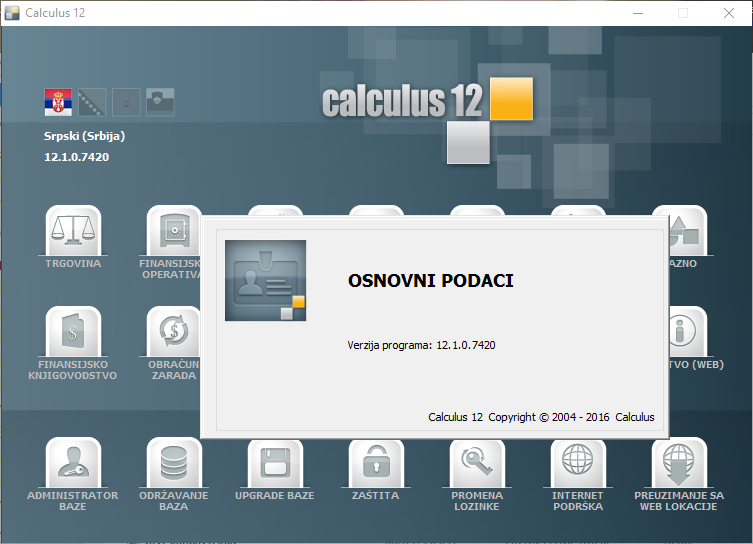The width and height of the screenshot is (753, 544).
Task: Open Preuzimanje sa Web Lokacije icon
Action: click(x=679, y=463)
